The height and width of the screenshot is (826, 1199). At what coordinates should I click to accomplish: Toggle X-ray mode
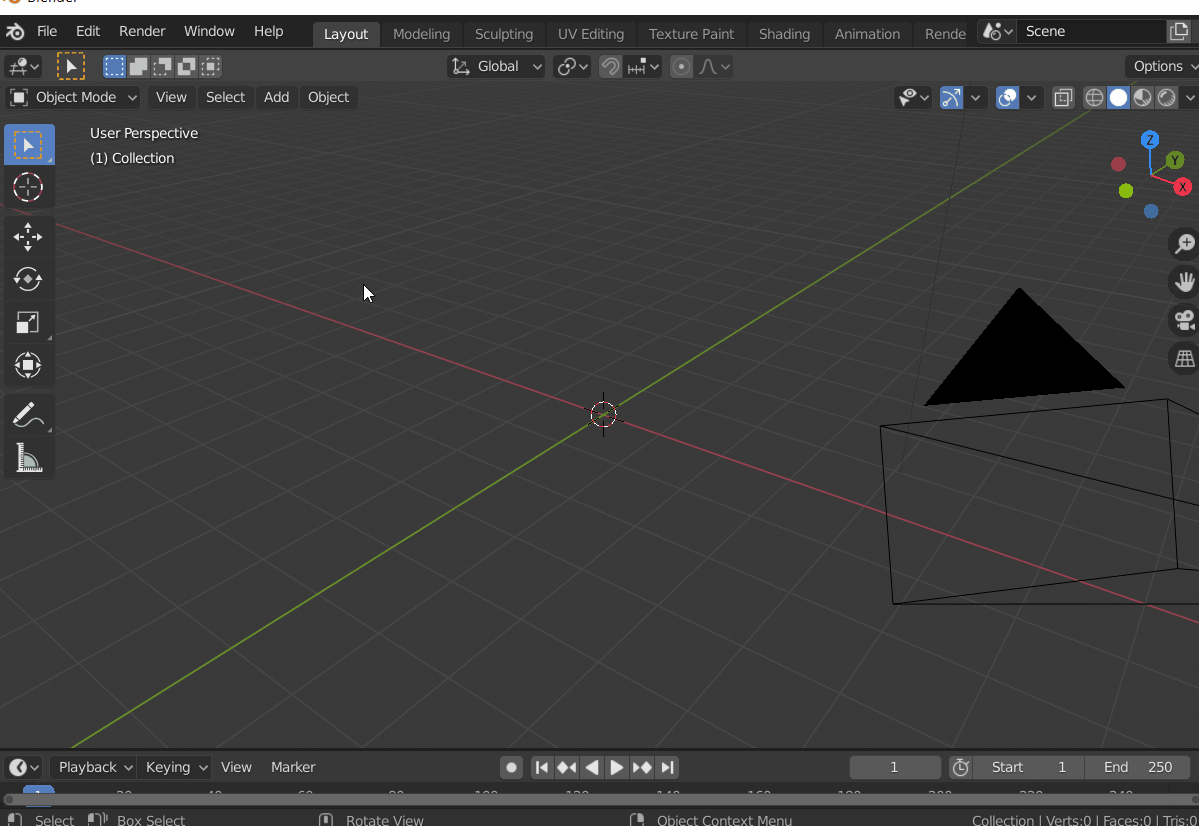[x=1064, y=98]
